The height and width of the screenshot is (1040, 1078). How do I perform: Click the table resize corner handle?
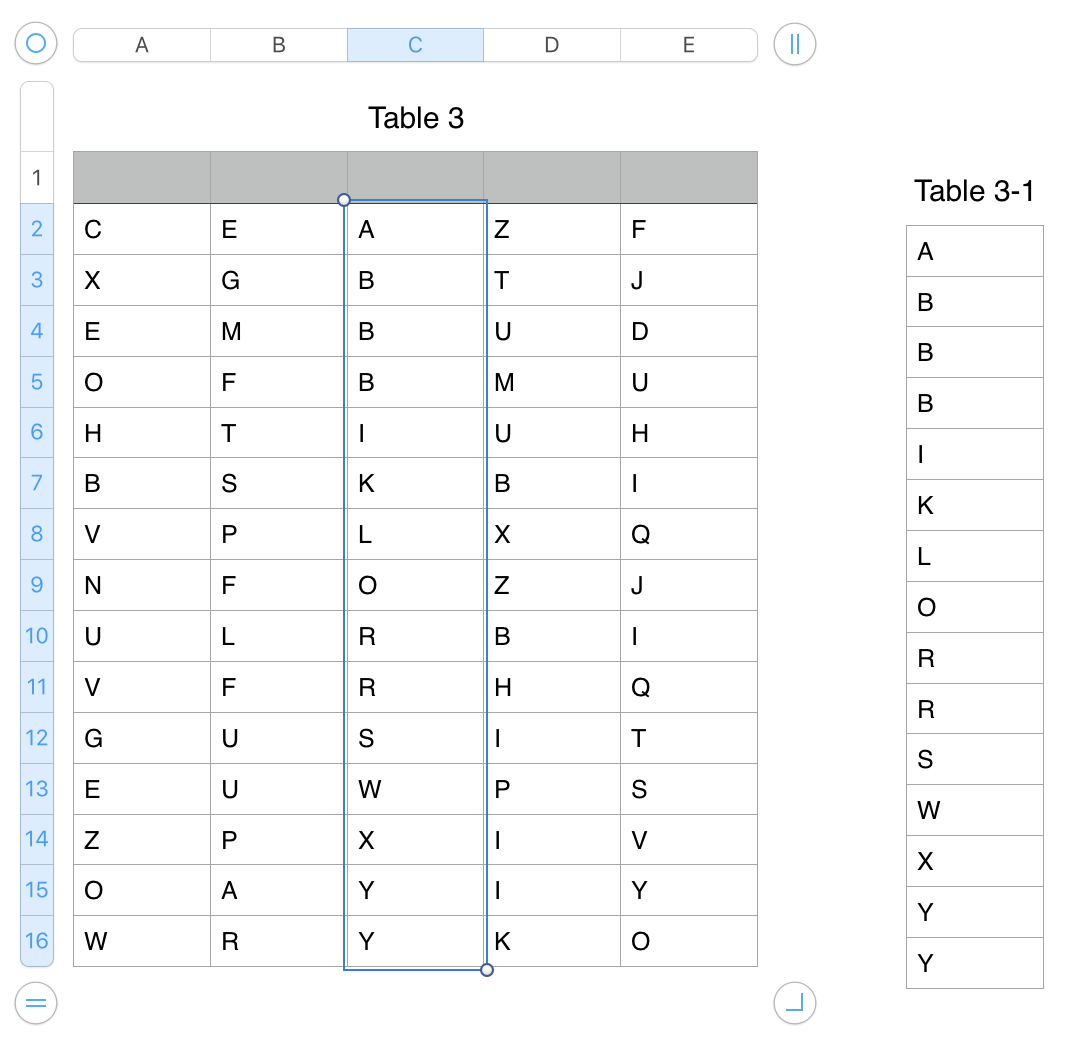tap(795, 1003)
